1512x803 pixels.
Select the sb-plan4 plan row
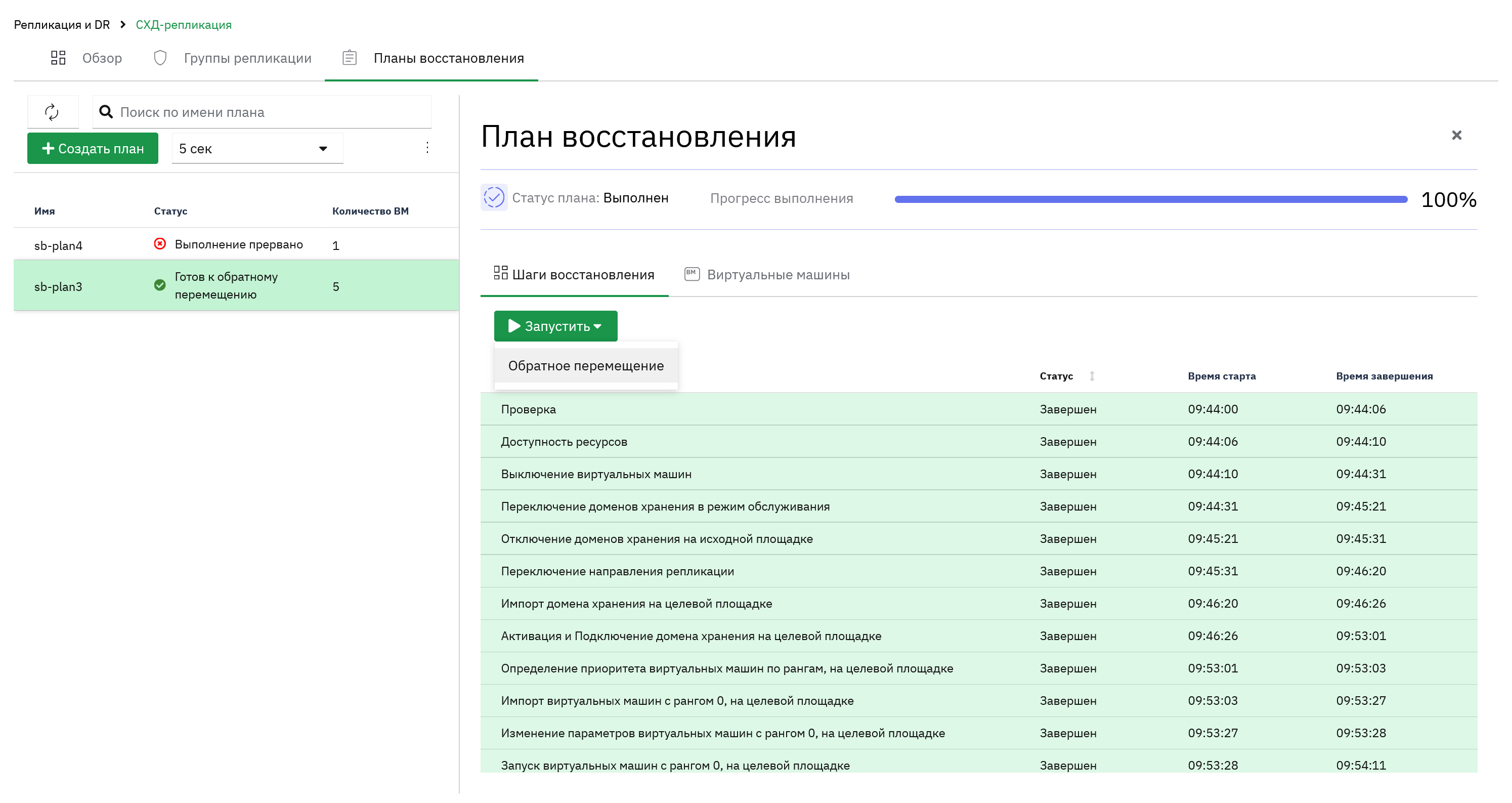236,245
